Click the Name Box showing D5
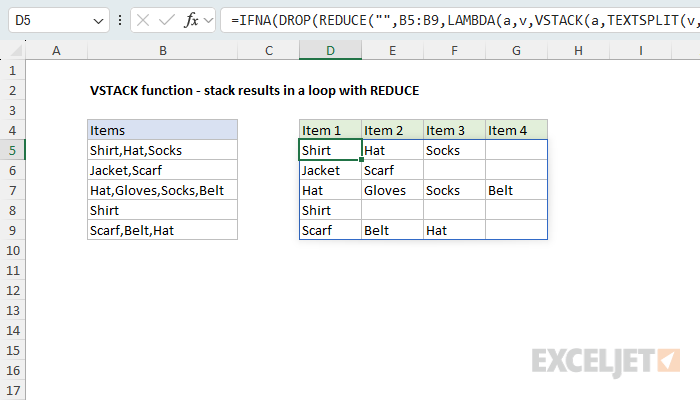 point(59,20)
